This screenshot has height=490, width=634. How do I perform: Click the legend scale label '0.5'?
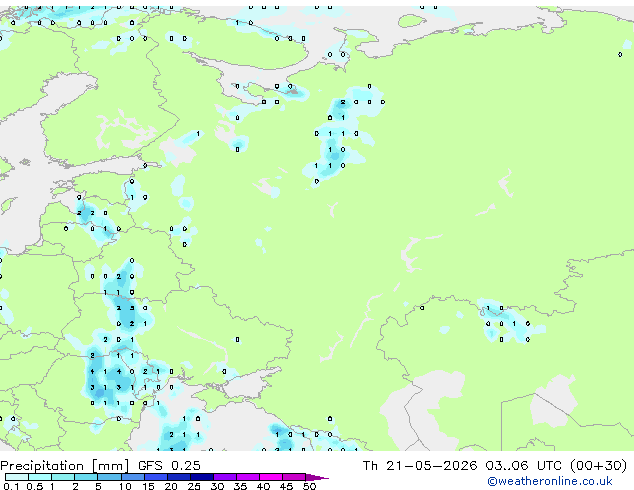34,486
